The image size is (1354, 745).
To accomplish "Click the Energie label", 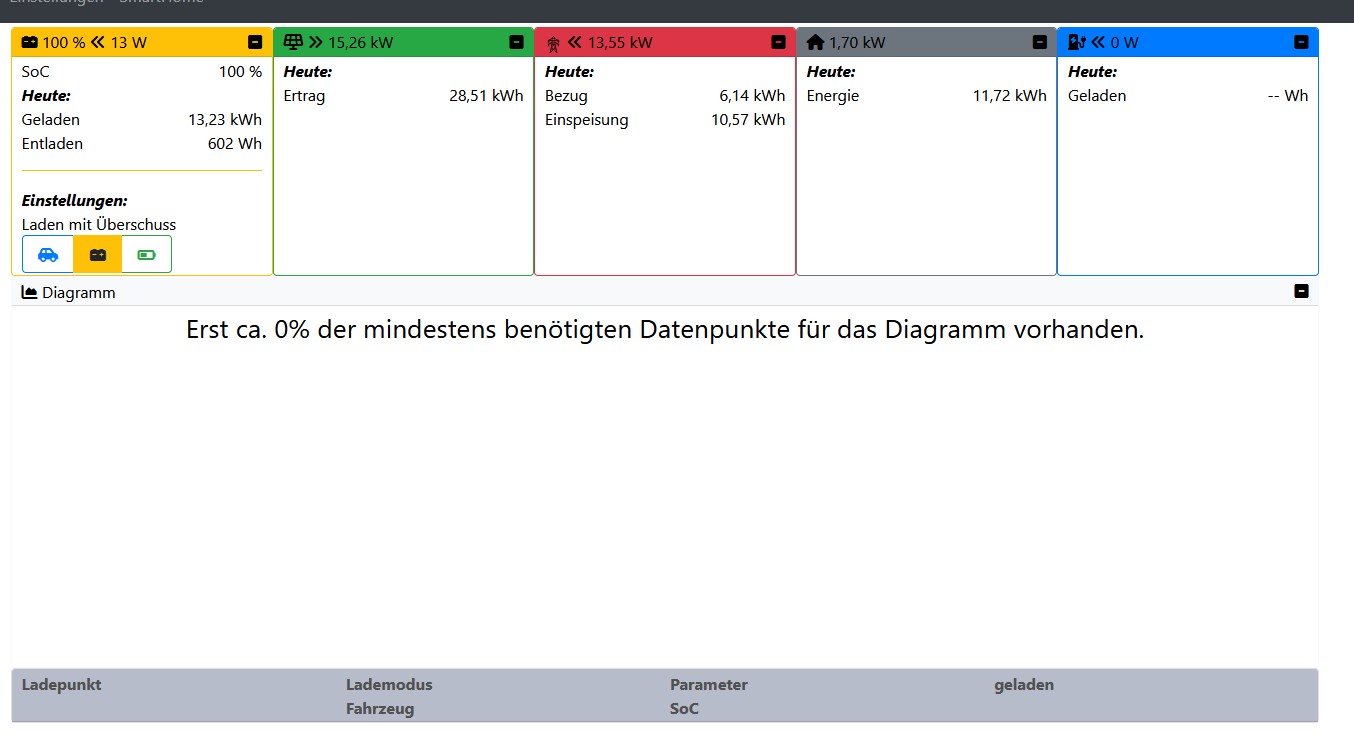I will click(833, 96).
